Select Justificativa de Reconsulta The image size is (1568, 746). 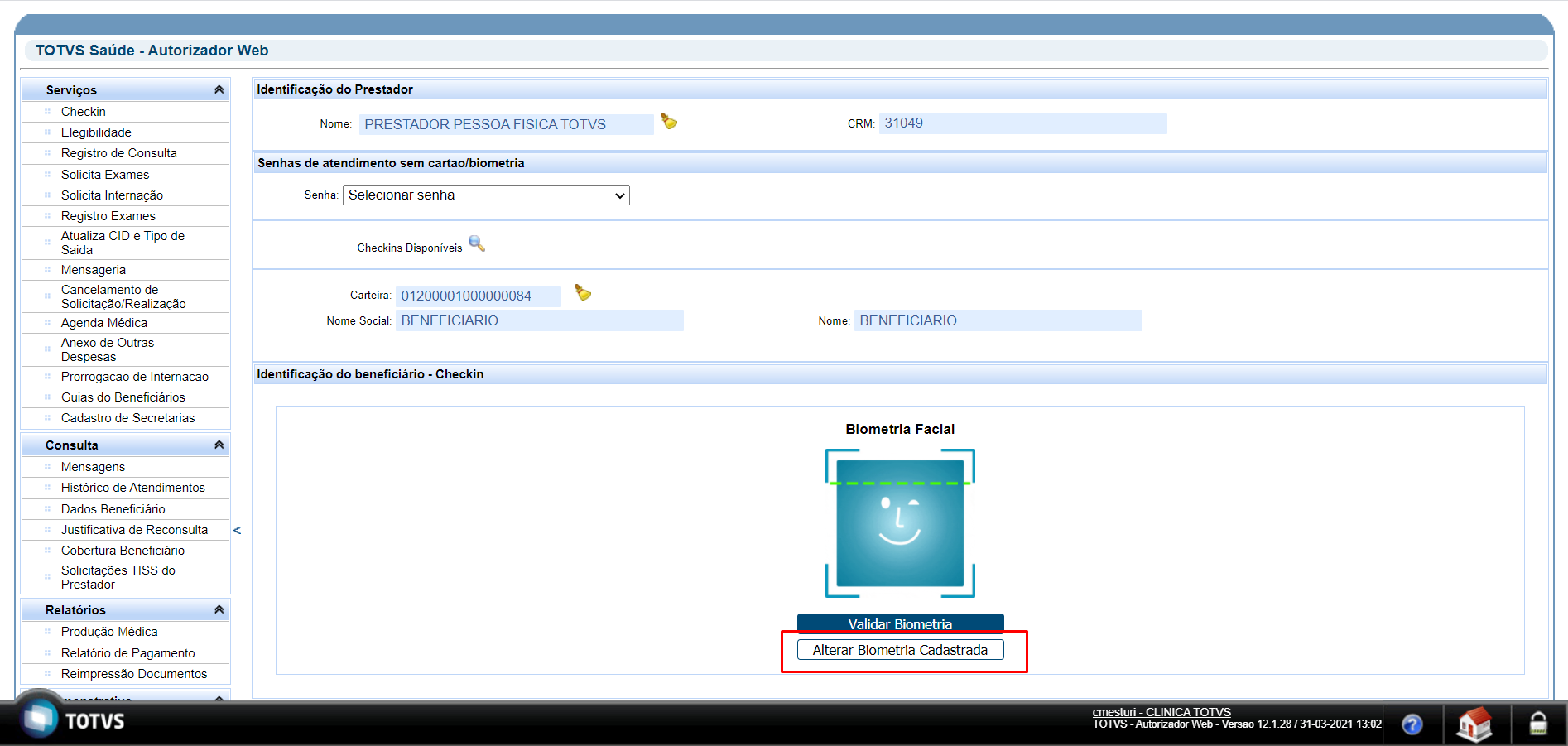tap(134, 530)
